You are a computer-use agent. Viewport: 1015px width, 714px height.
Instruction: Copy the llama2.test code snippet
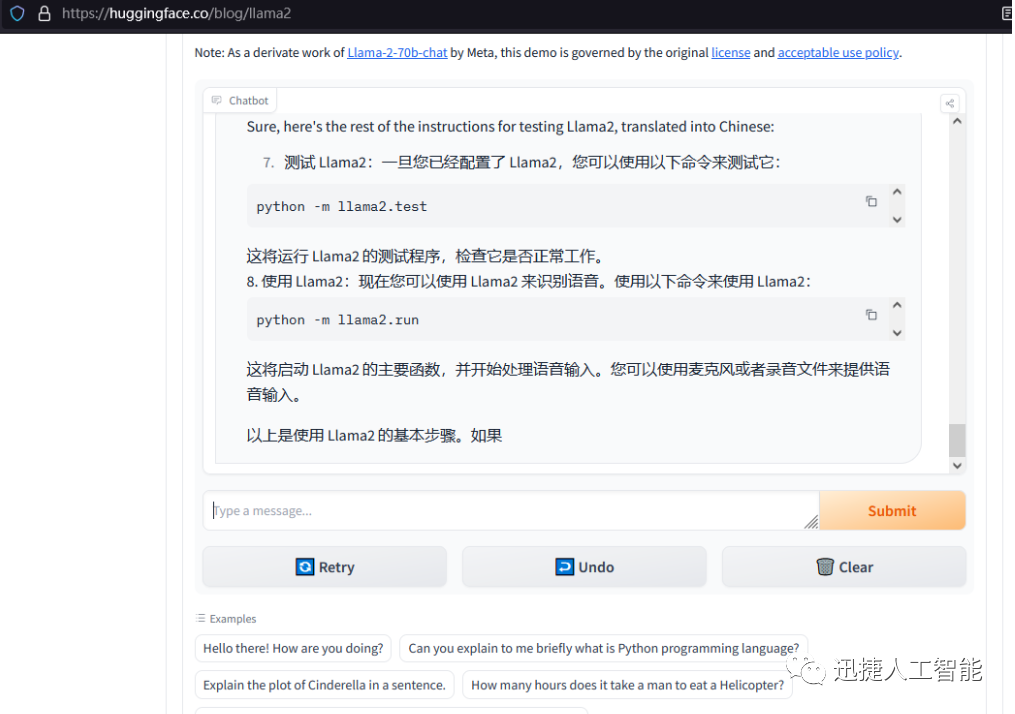pyautogui.click(x=871, y=201)
